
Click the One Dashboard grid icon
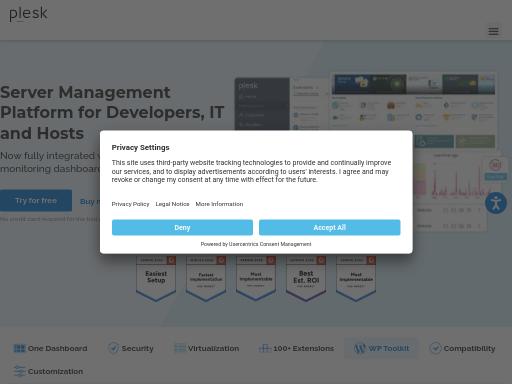(19, 348)
